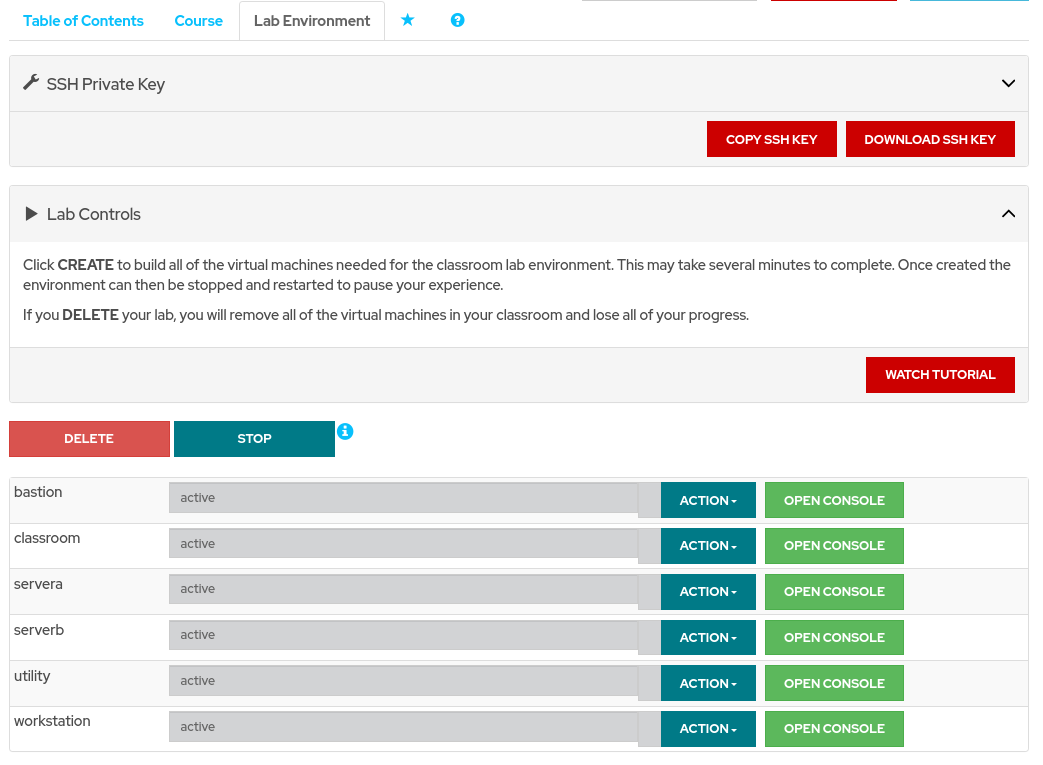1043x765 pixels.
Task: Switch to the Table of Contents tab
Action: pos(83,21)
